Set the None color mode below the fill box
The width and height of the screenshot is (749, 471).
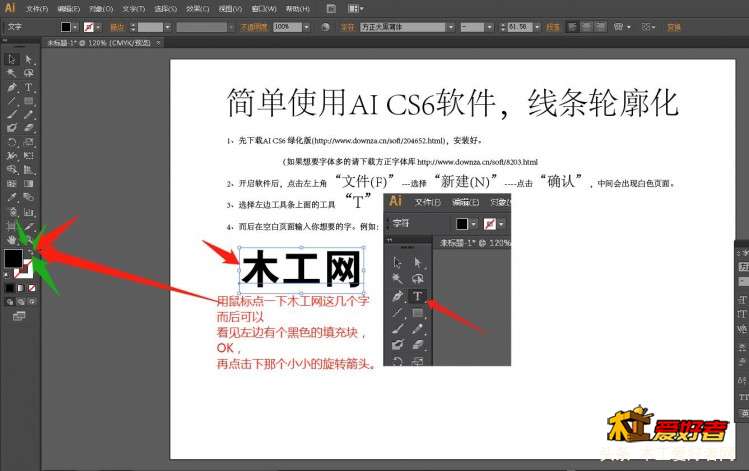point(31,288)
